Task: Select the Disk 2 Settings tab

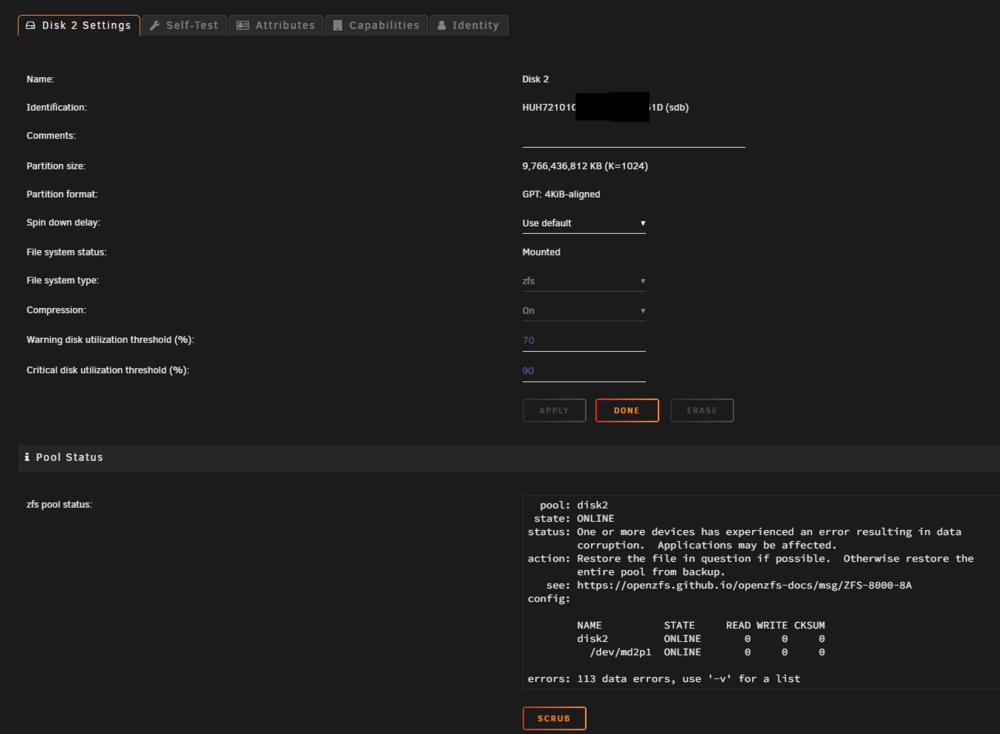Action: click(78, 26)
